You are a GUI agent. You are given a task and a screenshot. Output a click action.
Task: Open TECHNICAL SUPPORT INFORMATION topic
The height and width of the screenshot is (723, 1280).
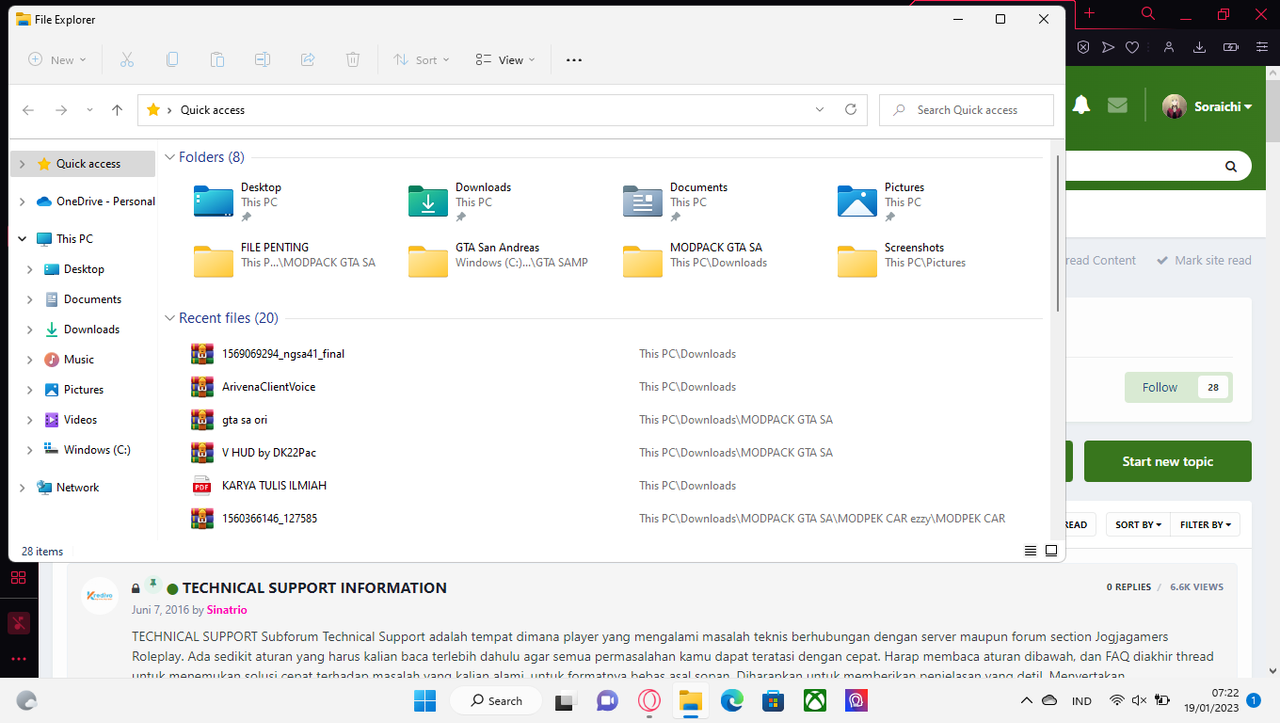[314, 588]
